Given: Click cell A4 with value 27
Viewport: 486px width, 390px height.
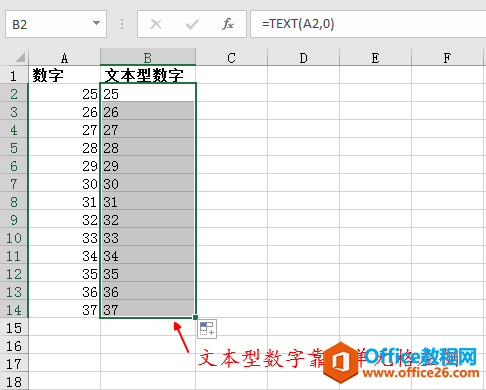Looking at the screenshot, I should (x=64, y=129).
